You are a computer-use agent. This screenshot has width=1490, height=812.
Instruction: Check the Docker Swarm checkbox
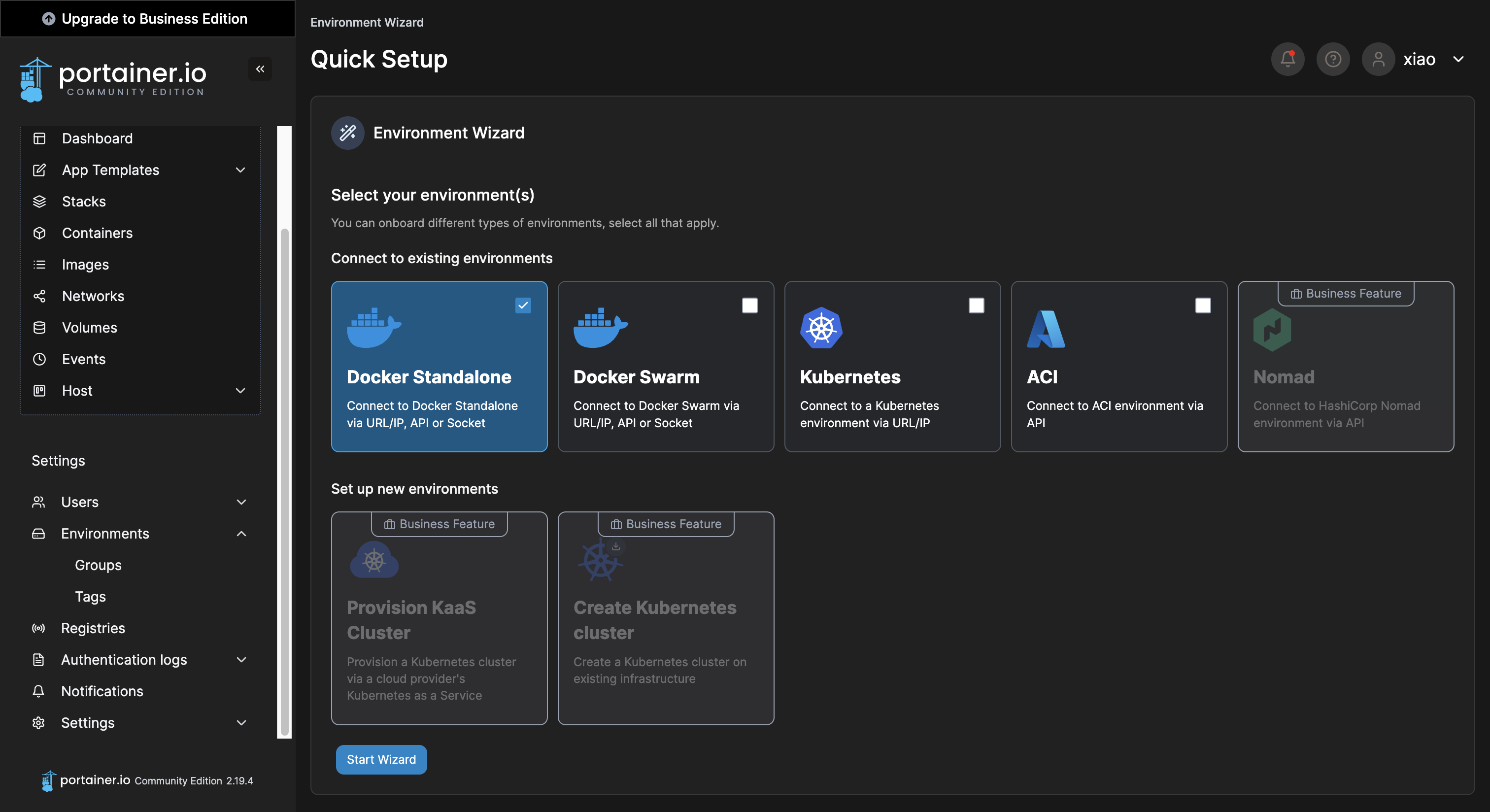pyautogui.click(x=749, y=305)
